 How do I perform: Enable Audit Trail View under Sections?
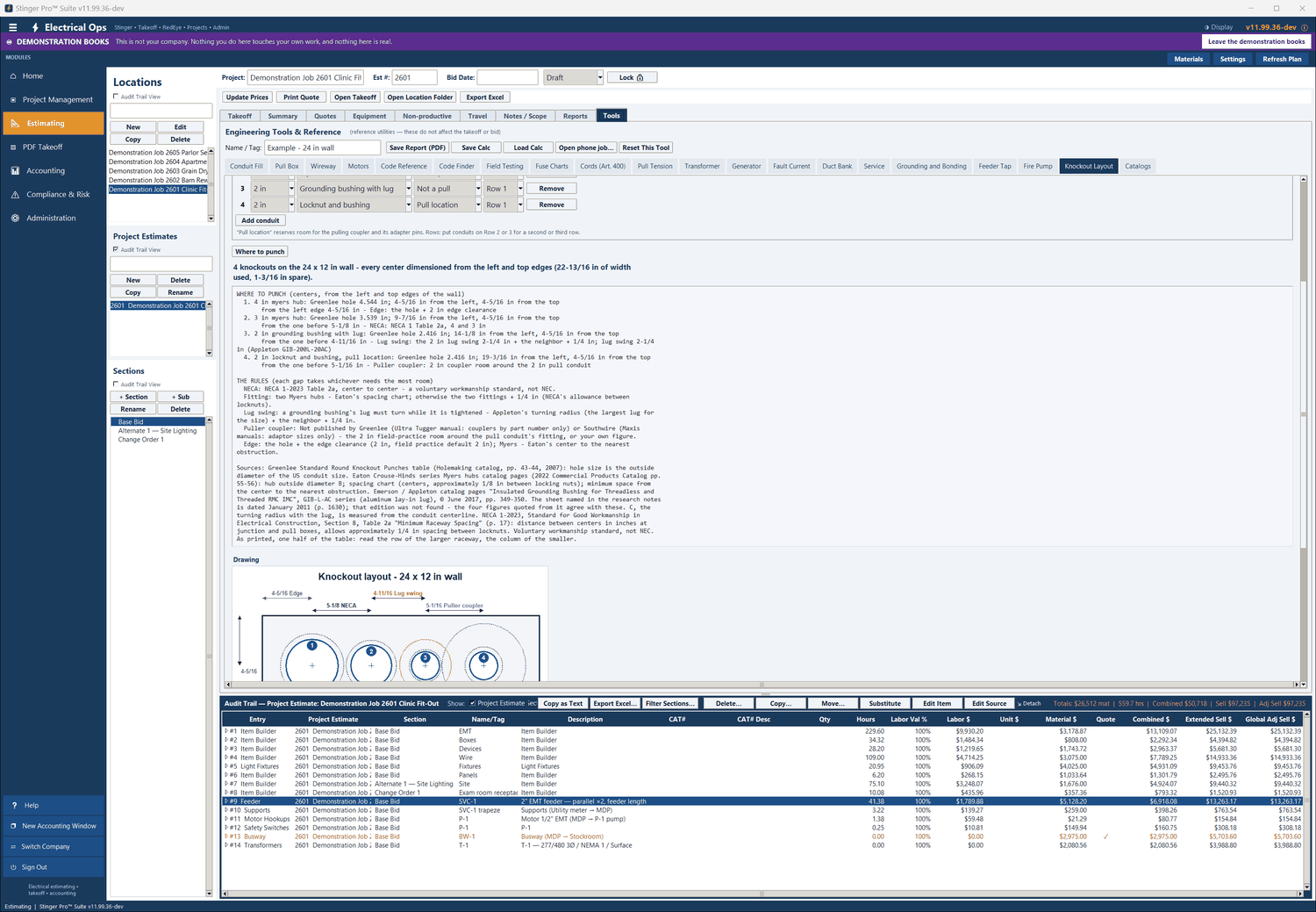click(x=116, y=384)
